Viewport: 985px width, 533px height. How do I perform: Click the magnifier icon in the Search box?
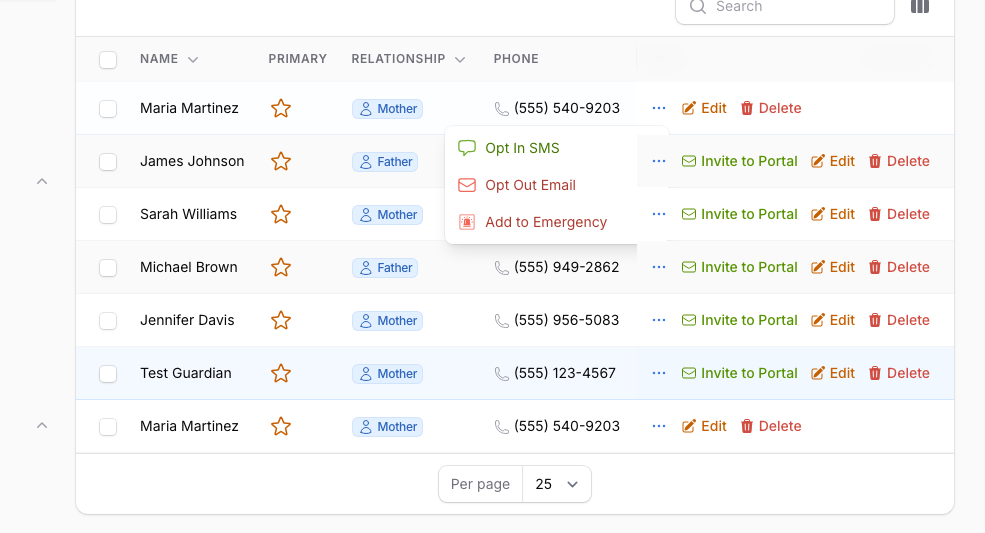point(697,6)
